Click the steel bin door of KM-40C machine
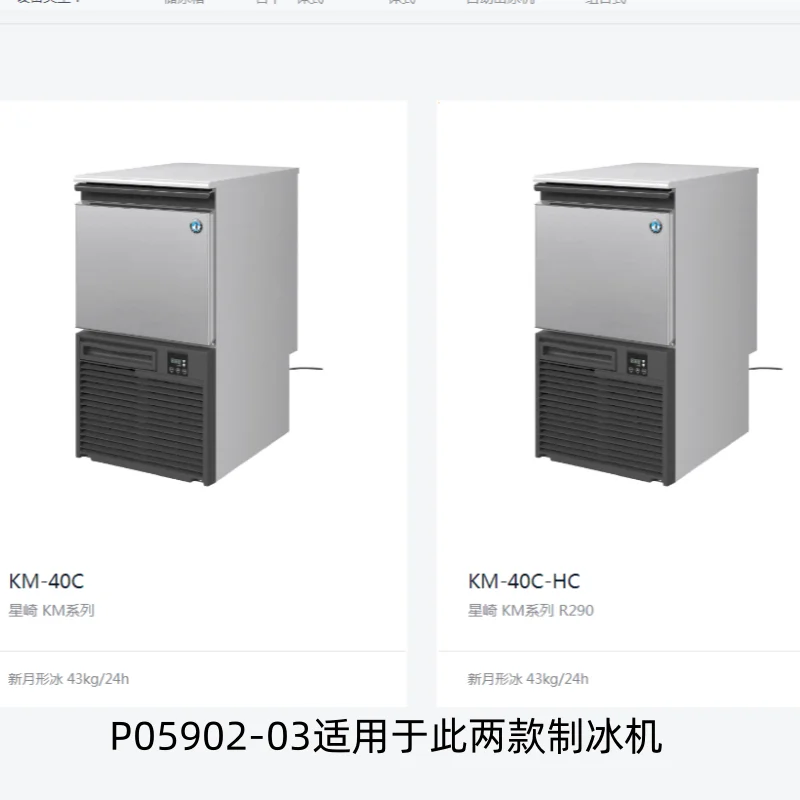 tap(144, 274)
